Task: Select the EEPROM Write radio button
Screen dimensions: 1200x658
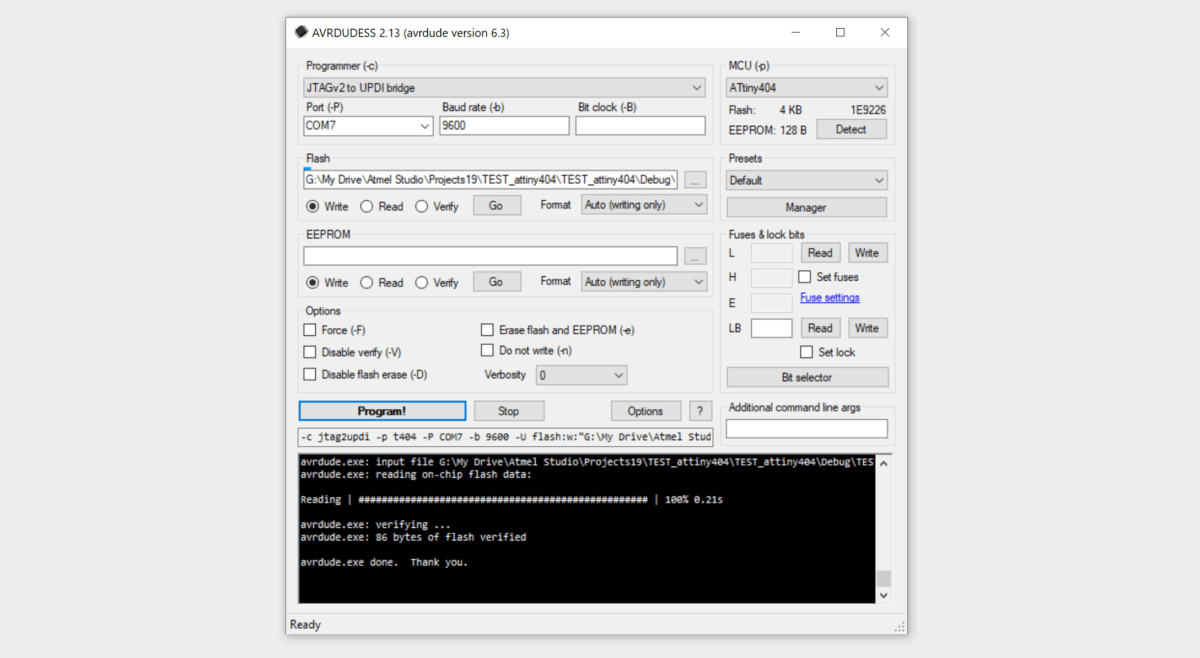Action: pos(312,283)
